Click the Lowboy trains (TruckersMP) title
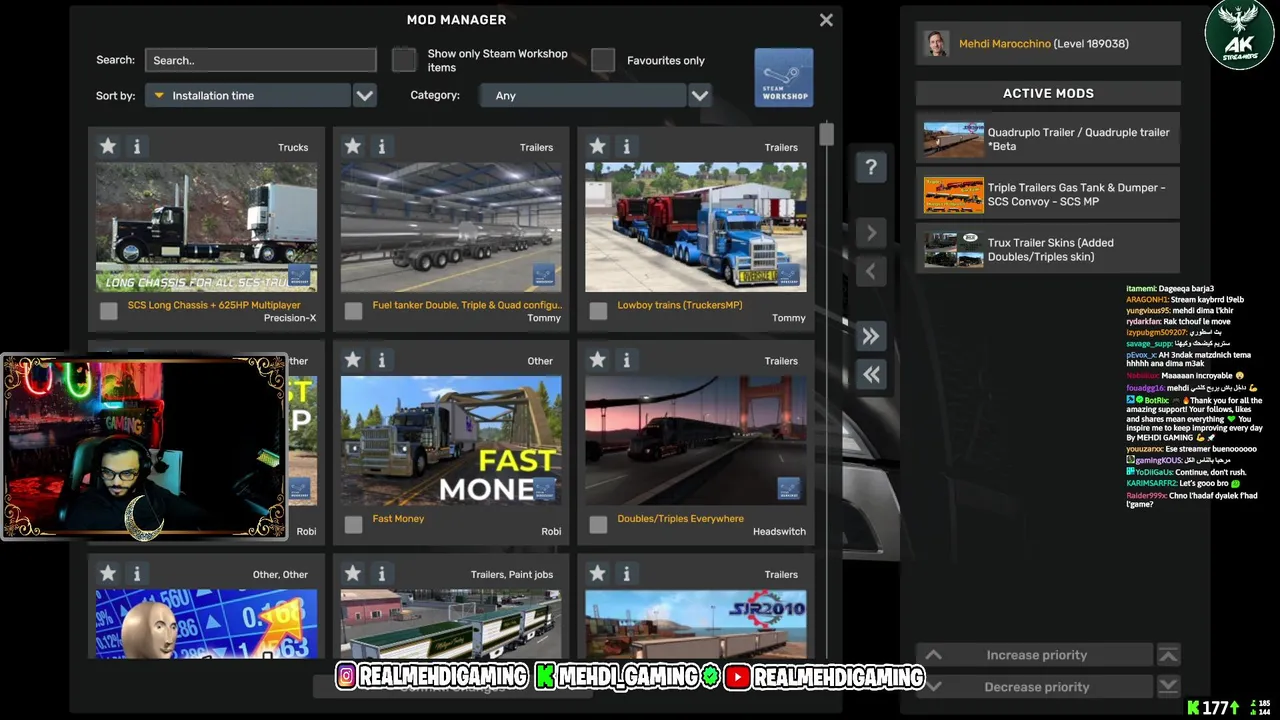This screenshot has height=720, width=1280. point(680,305)
